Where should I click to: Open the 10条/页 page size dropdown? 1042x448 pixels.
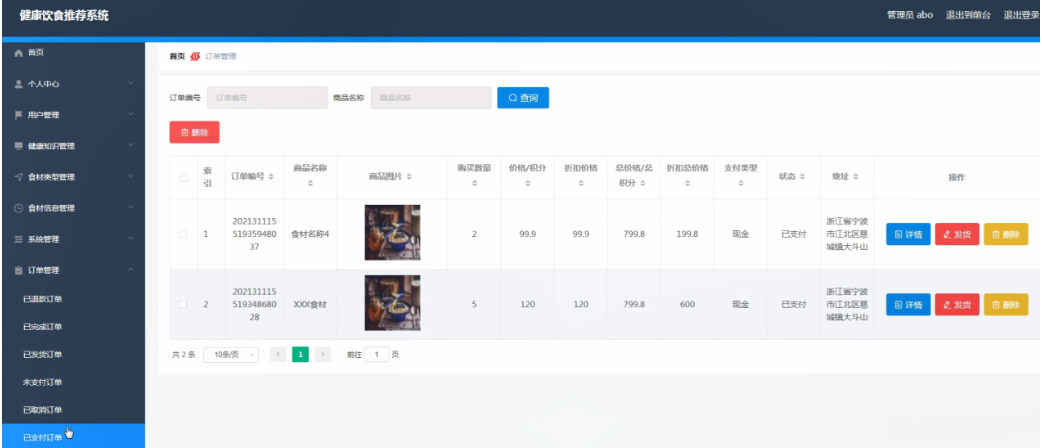pyautogui.click(x=231, y=354)
